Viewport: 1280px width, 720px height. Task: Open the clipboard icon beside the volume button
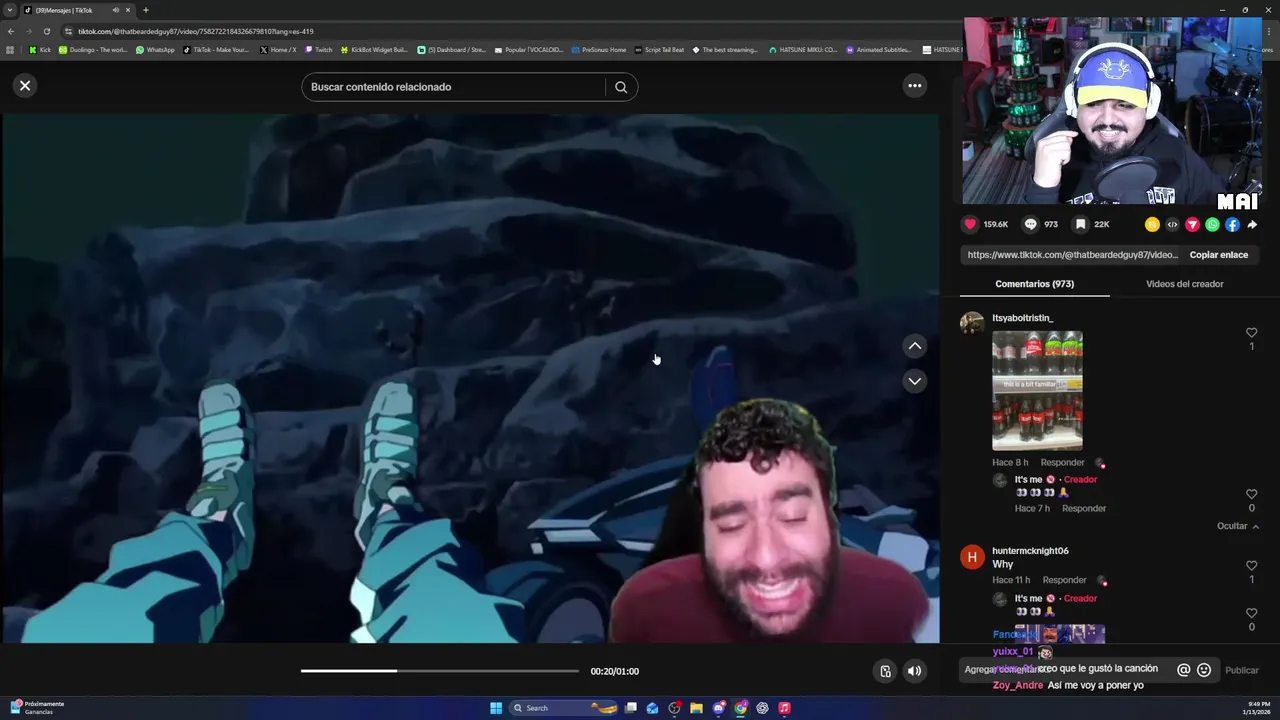[x=885, y=671]
